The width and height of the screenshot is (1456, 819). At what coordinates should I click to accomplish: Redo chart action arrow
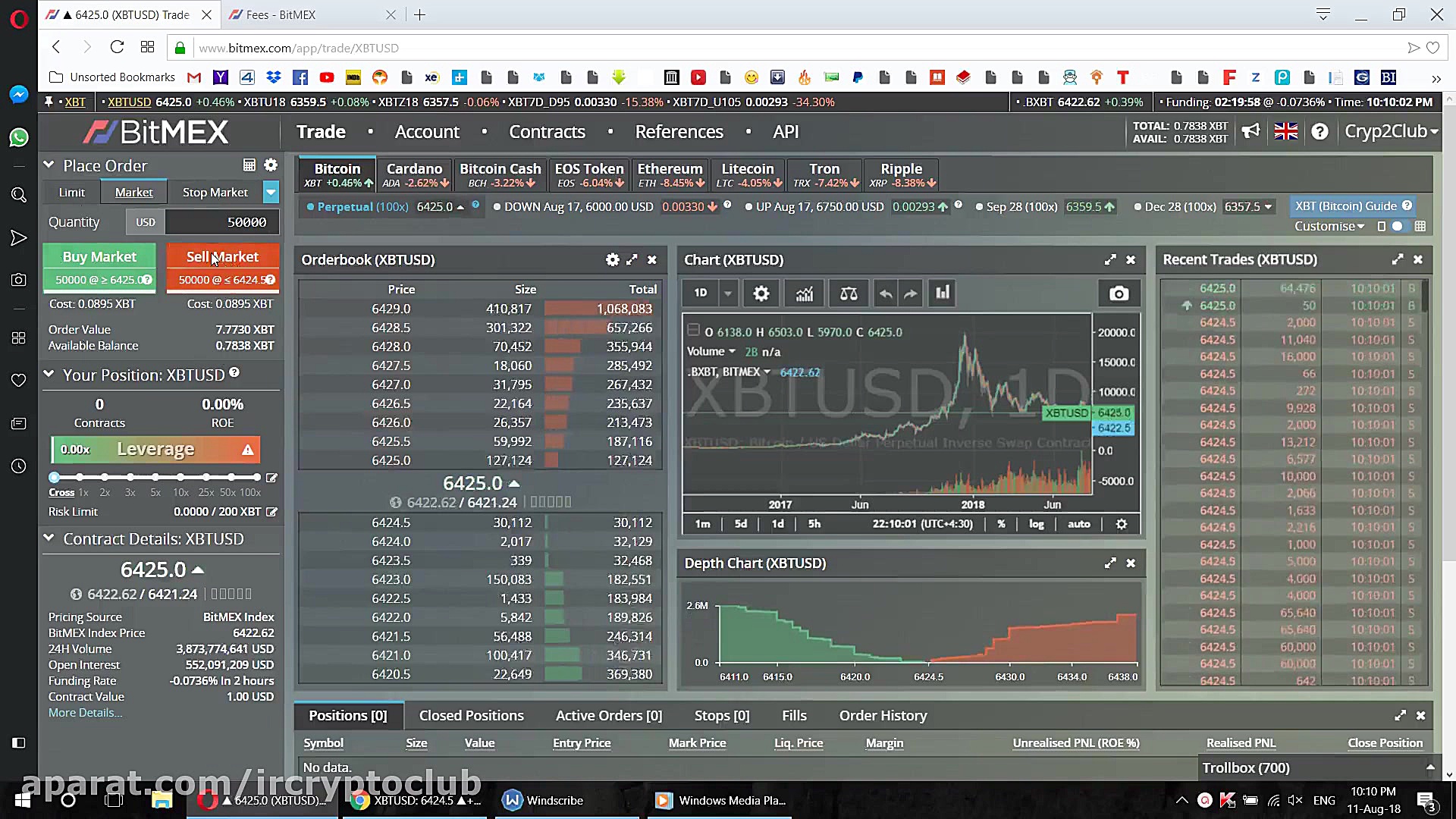(911, 293)
